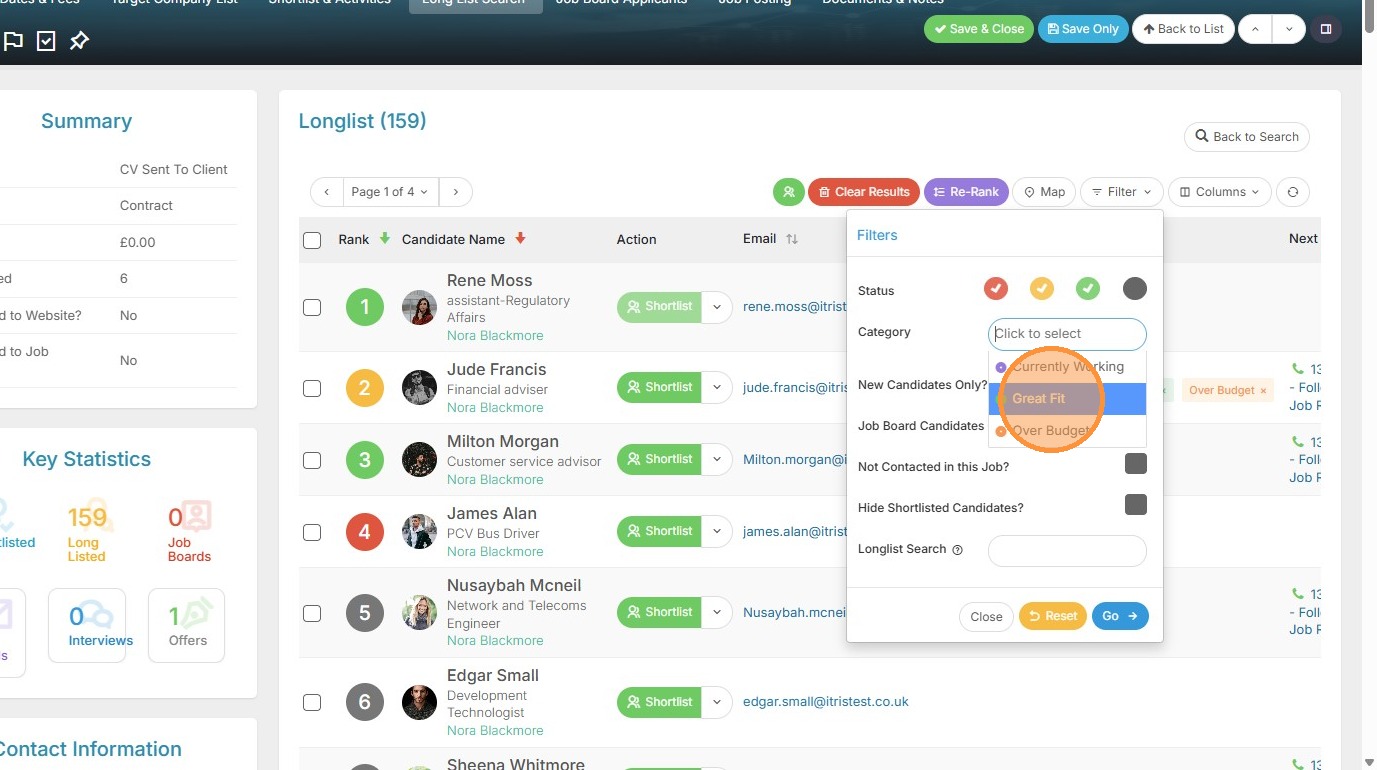The image size is (1377, 770).
Task: Click the Save Only button
Action: 1083,29
